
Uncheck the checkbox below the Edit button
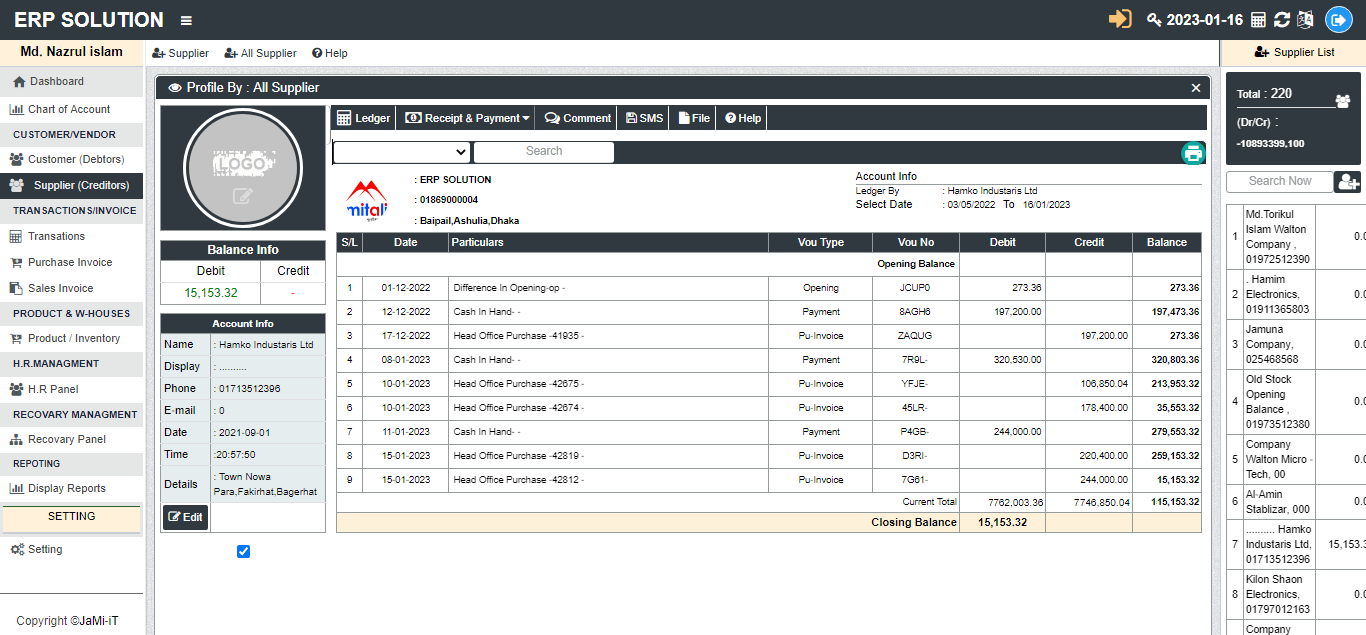point(243,551)
